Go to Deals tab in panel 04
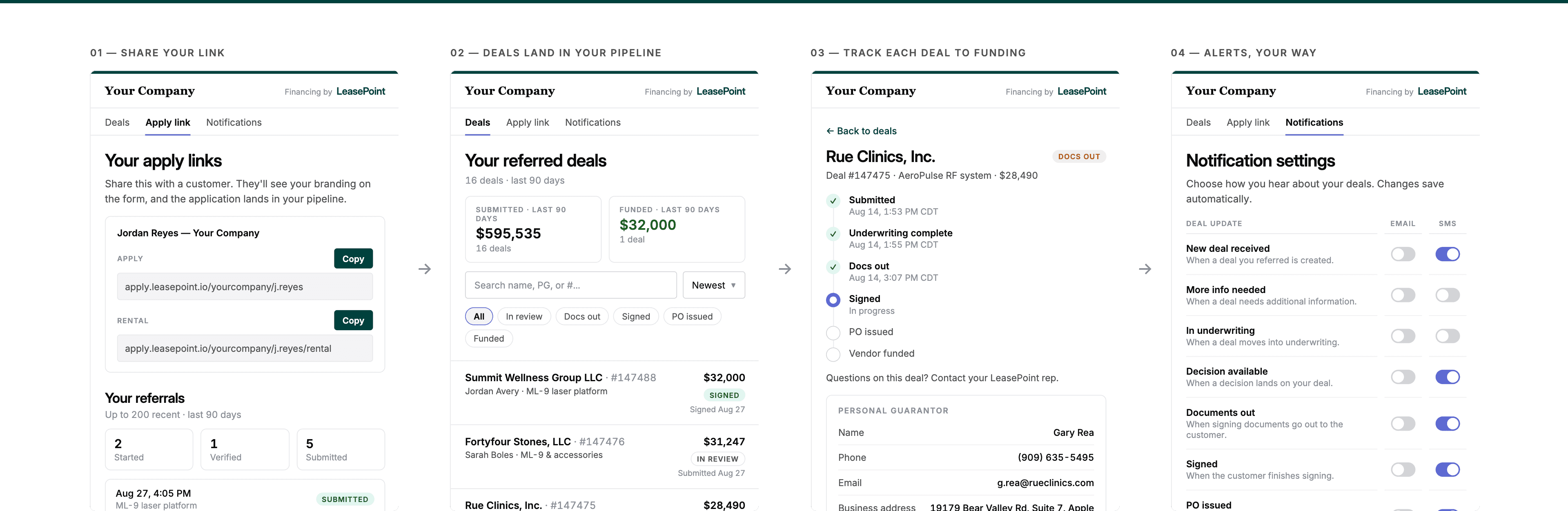1568x511 pixels. tap(1198, 122)
